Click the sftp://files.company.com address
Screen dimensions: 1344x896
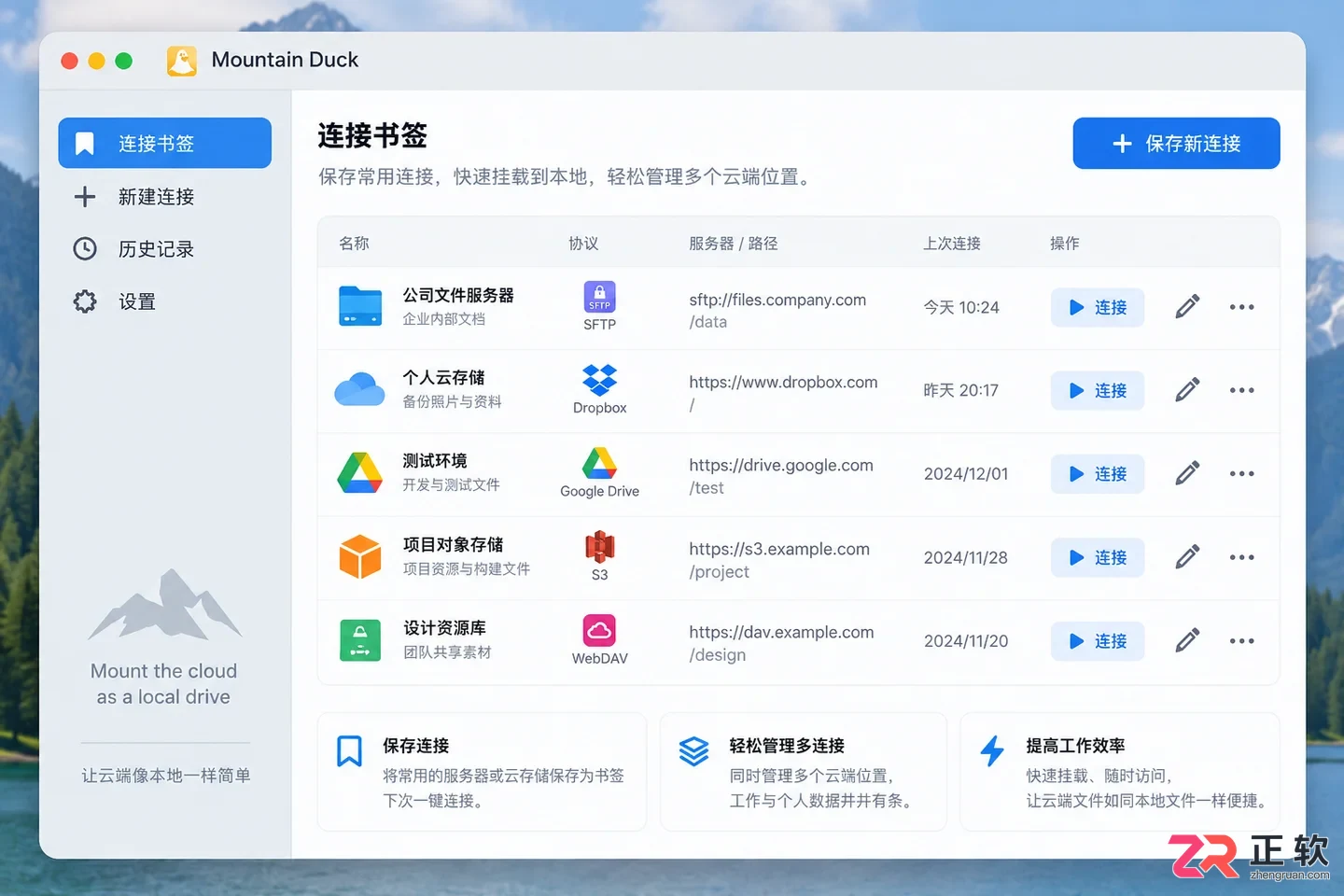coord(777,300)
